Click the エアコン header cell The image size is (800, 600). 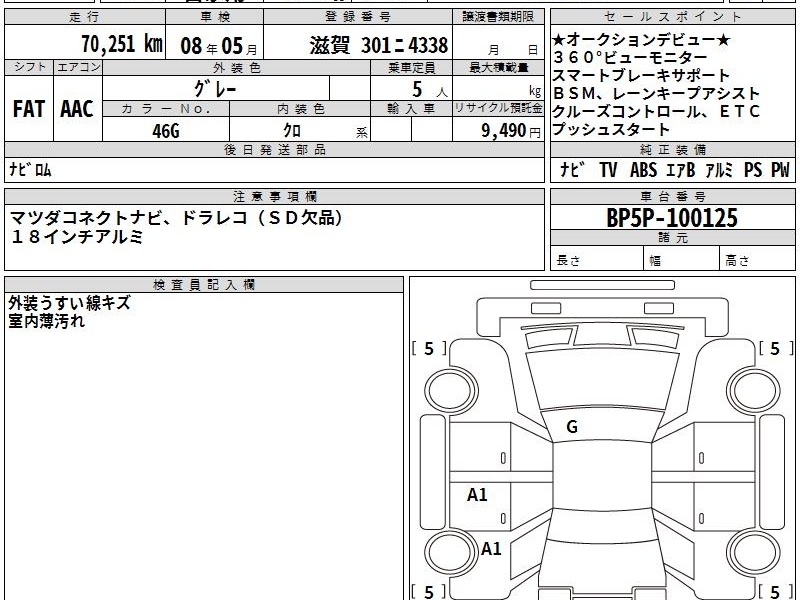(x=78, y=67)
